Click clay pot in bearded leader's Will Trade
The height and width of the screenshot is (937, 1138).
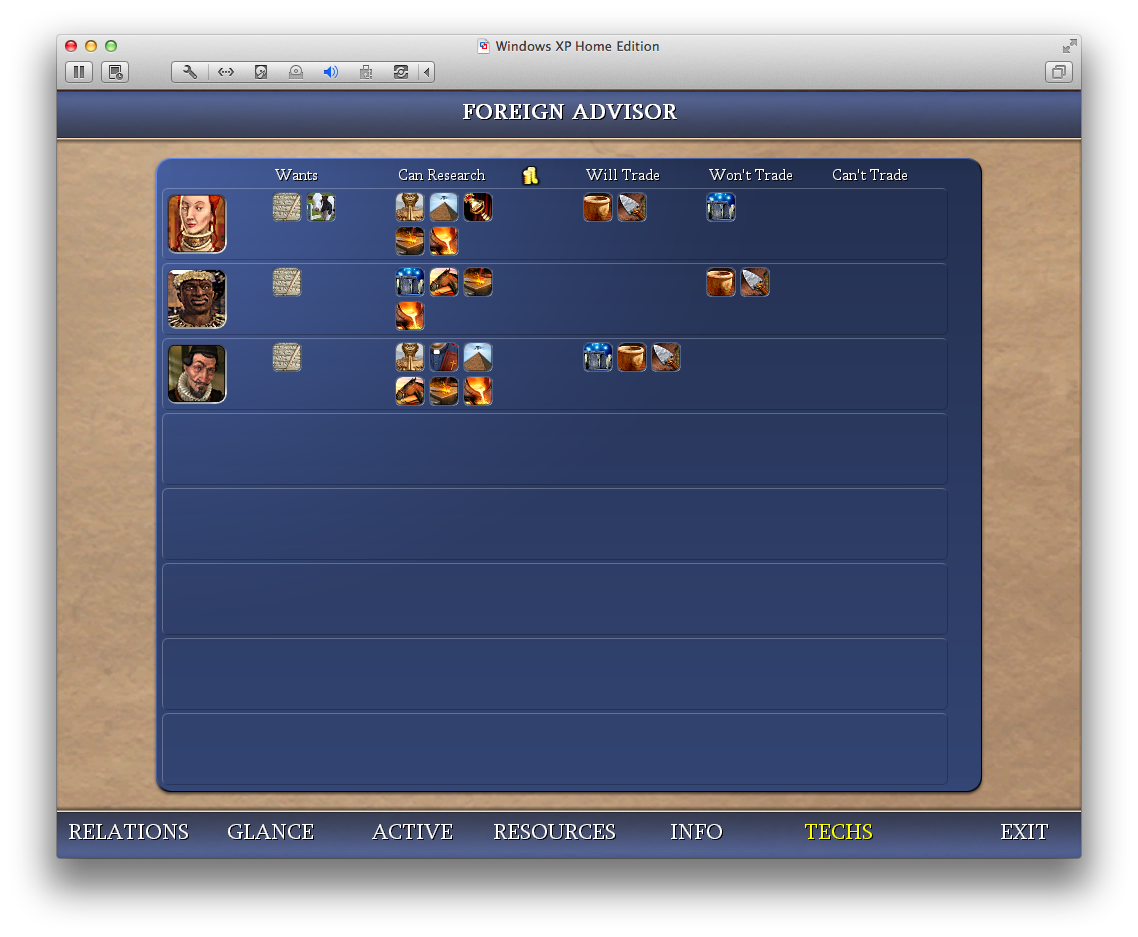[632, 357]
